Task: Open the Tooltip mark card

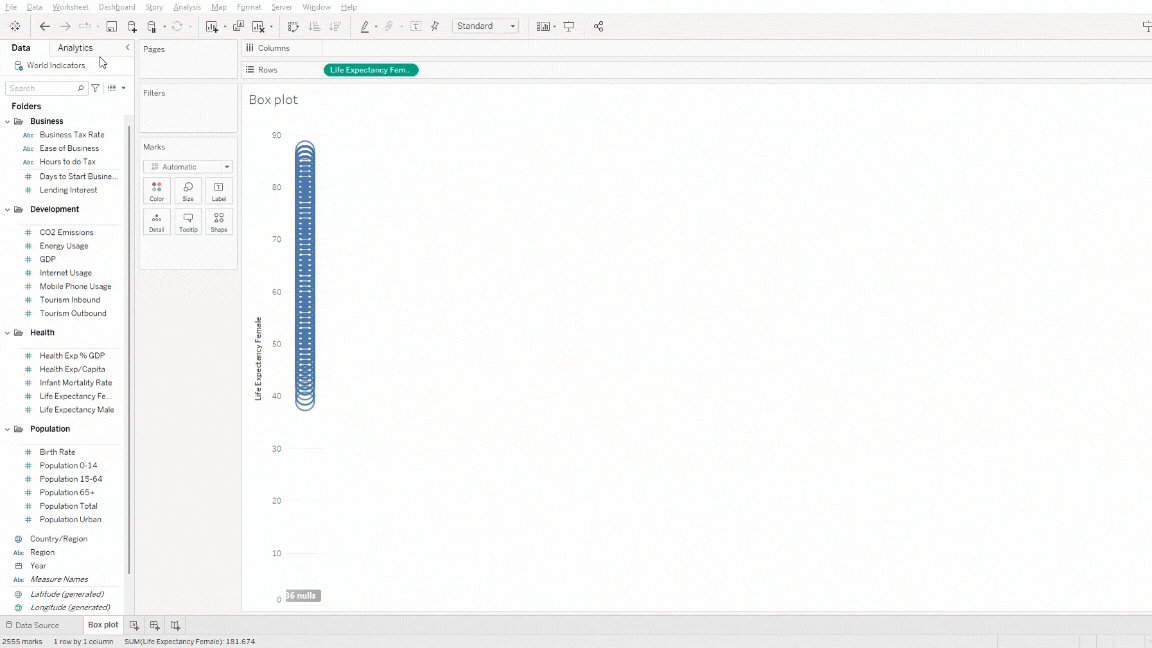Action: tap(187, 221)
